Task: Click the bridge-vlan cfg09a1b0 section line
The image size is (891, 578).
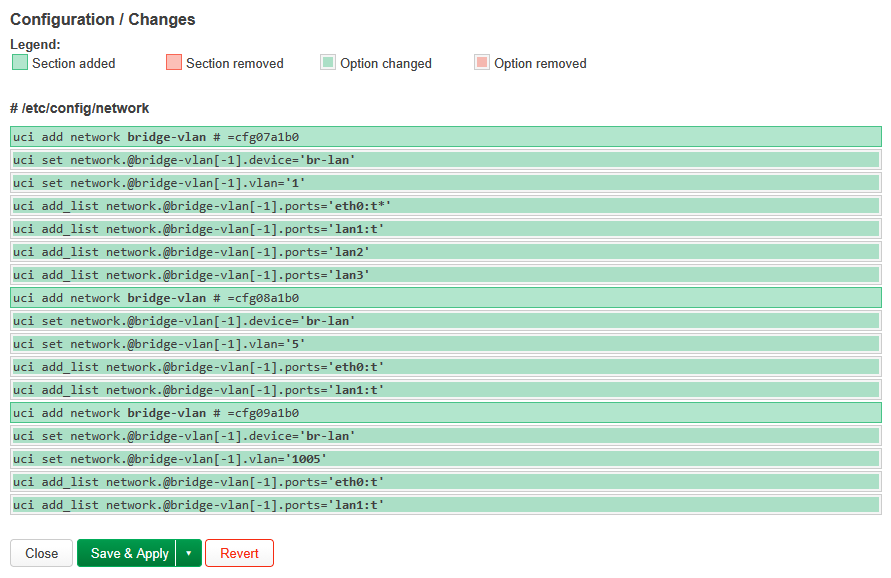Action: 445,413
